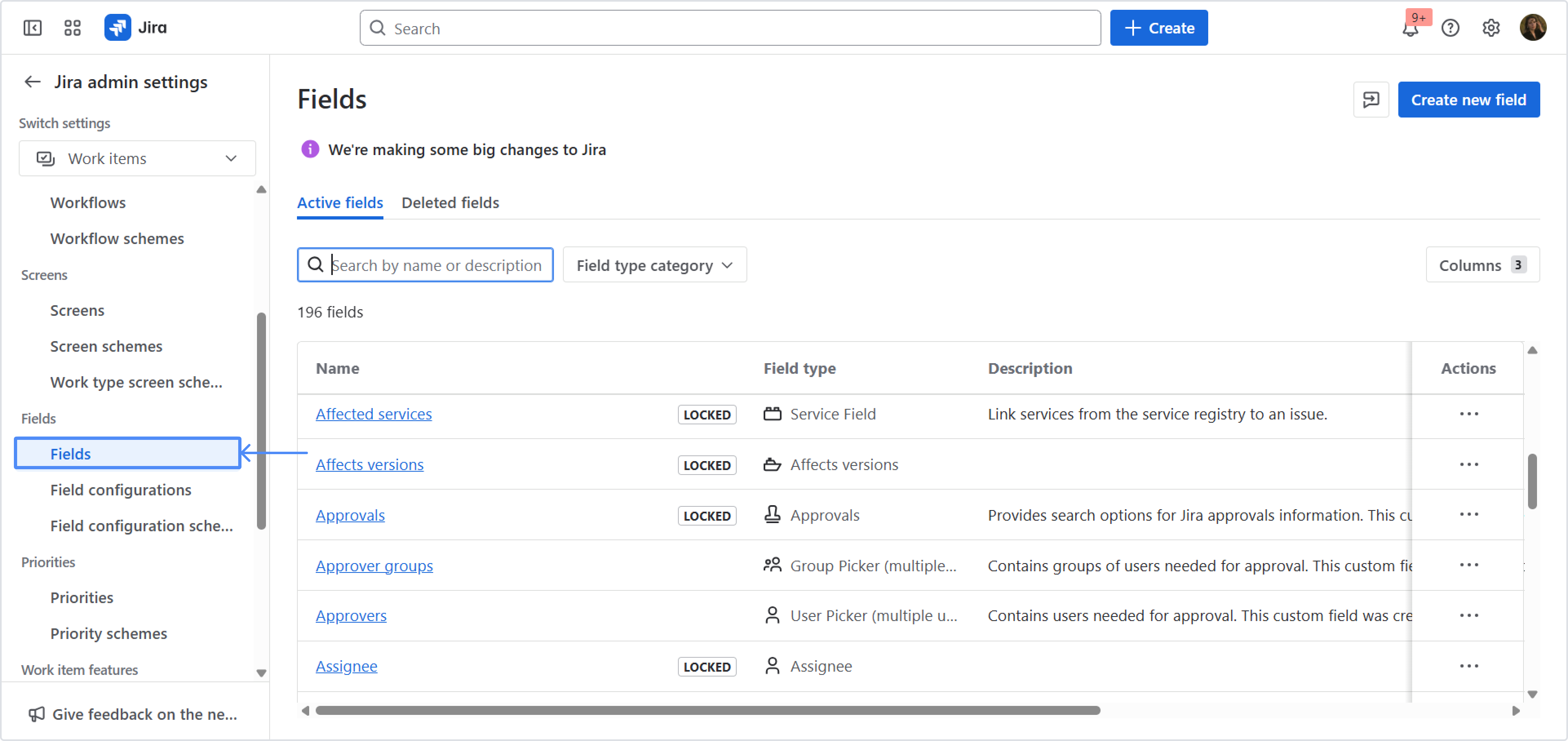This screenshot has height=741, width=1568.
Task: Open the app switcher grid icon
Action: click(x=73, y=28)
